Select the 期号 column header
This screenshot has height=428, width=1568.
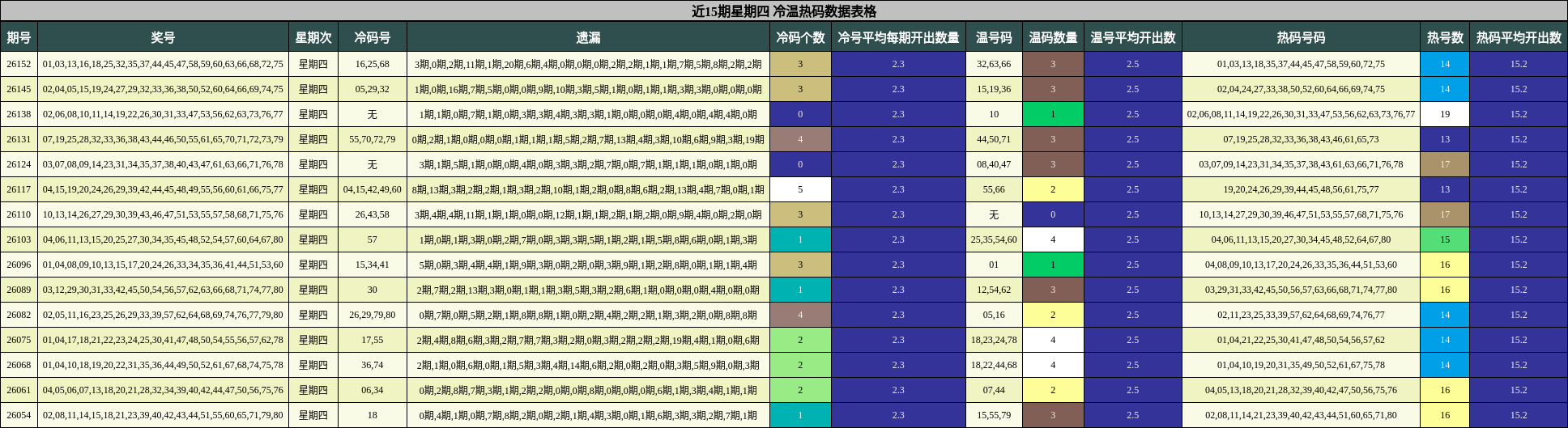coord(19,37)
